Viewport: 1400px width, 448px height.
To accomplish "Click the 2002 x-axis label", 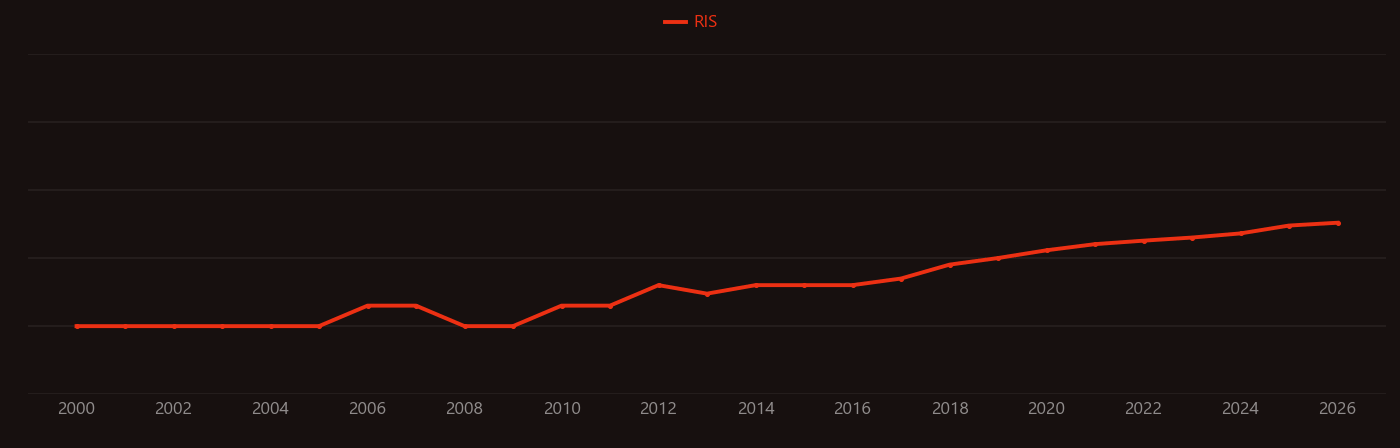I will pyautogui.click(x=174, y=409).
